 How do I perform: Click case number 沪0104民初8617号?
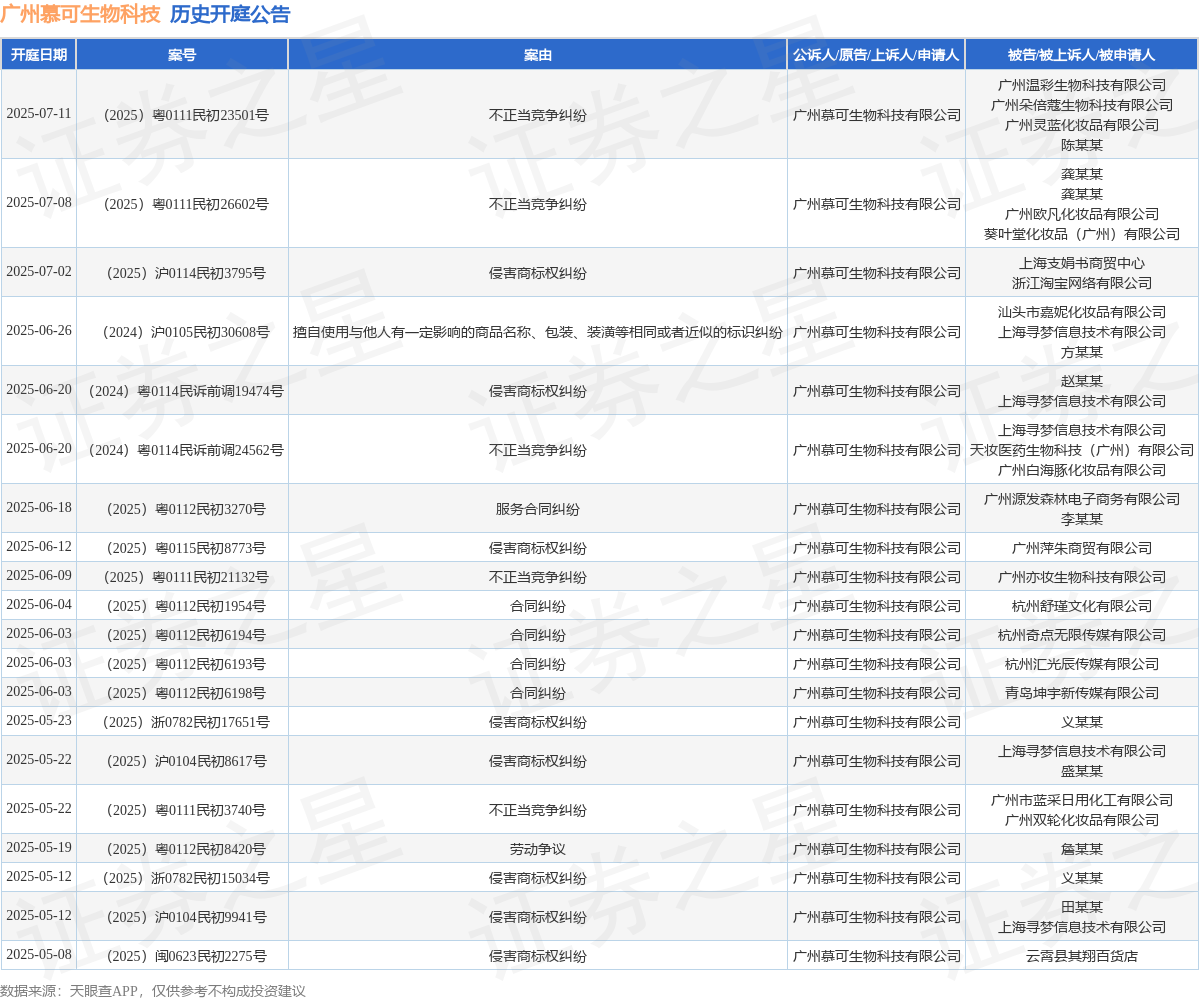186,761
